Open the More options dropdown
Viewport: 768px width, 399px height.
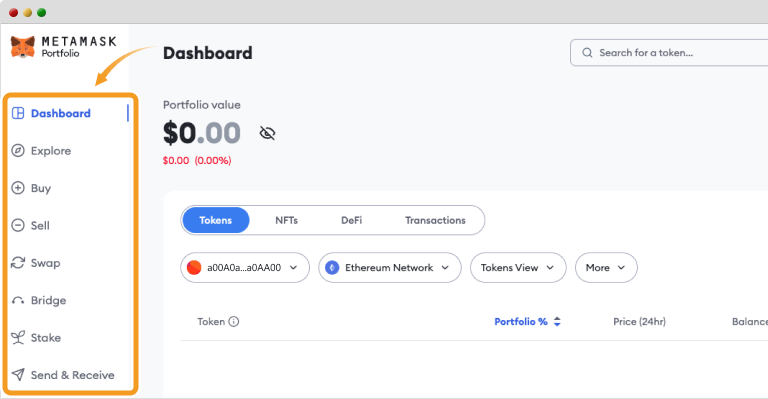(606, 267)
